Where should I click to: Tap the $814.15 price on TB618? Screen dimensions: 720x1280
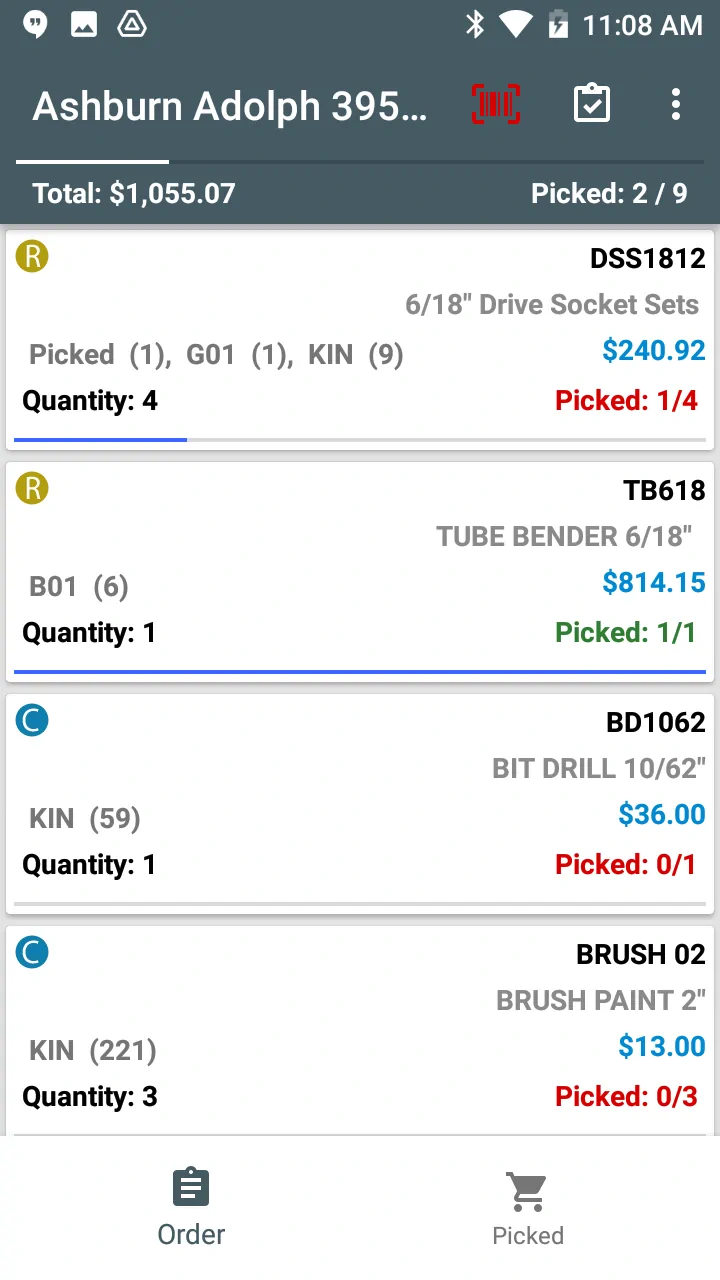(x=653, y=582)
